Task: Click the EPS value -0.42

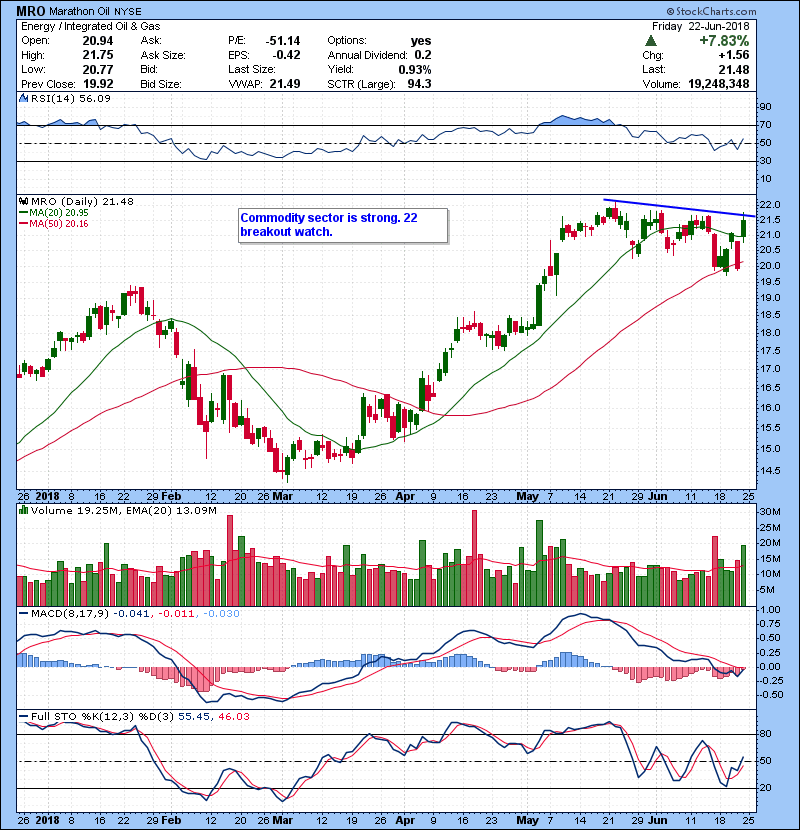Action: click(286, 55)
